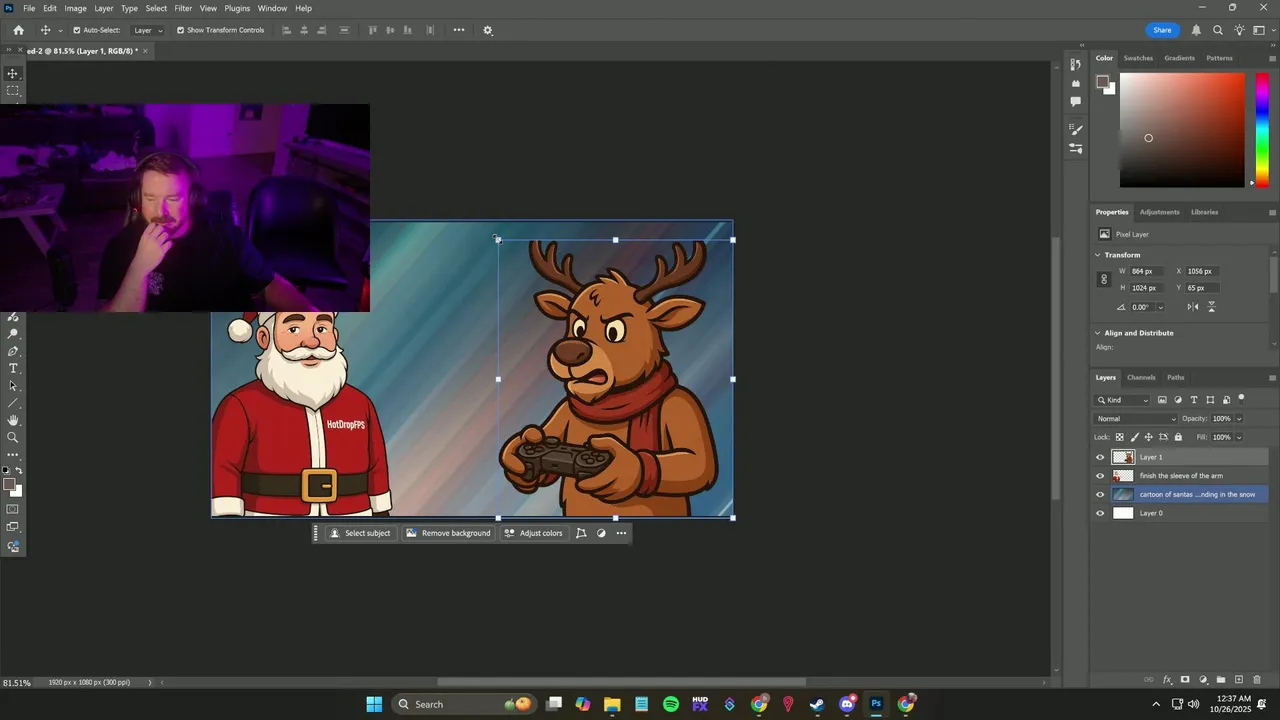
Task: Collapse the Transform section
Action: [1098, 255]
